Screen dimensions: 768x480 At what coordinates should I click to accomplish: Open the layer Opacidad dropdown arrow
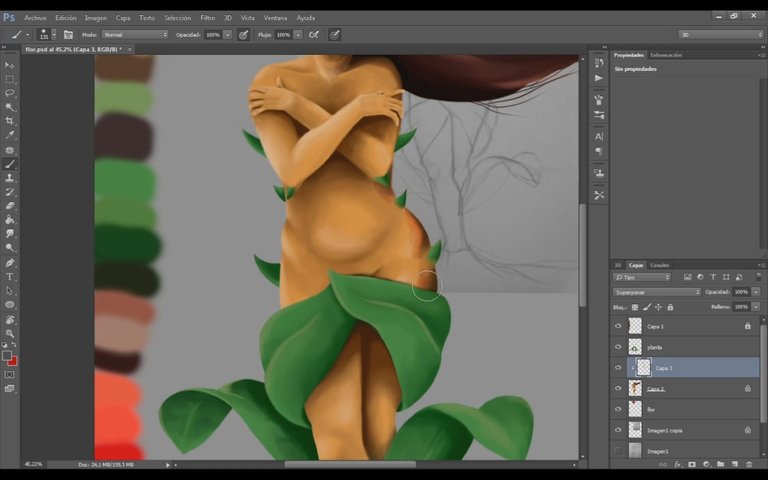click(756, 292)
